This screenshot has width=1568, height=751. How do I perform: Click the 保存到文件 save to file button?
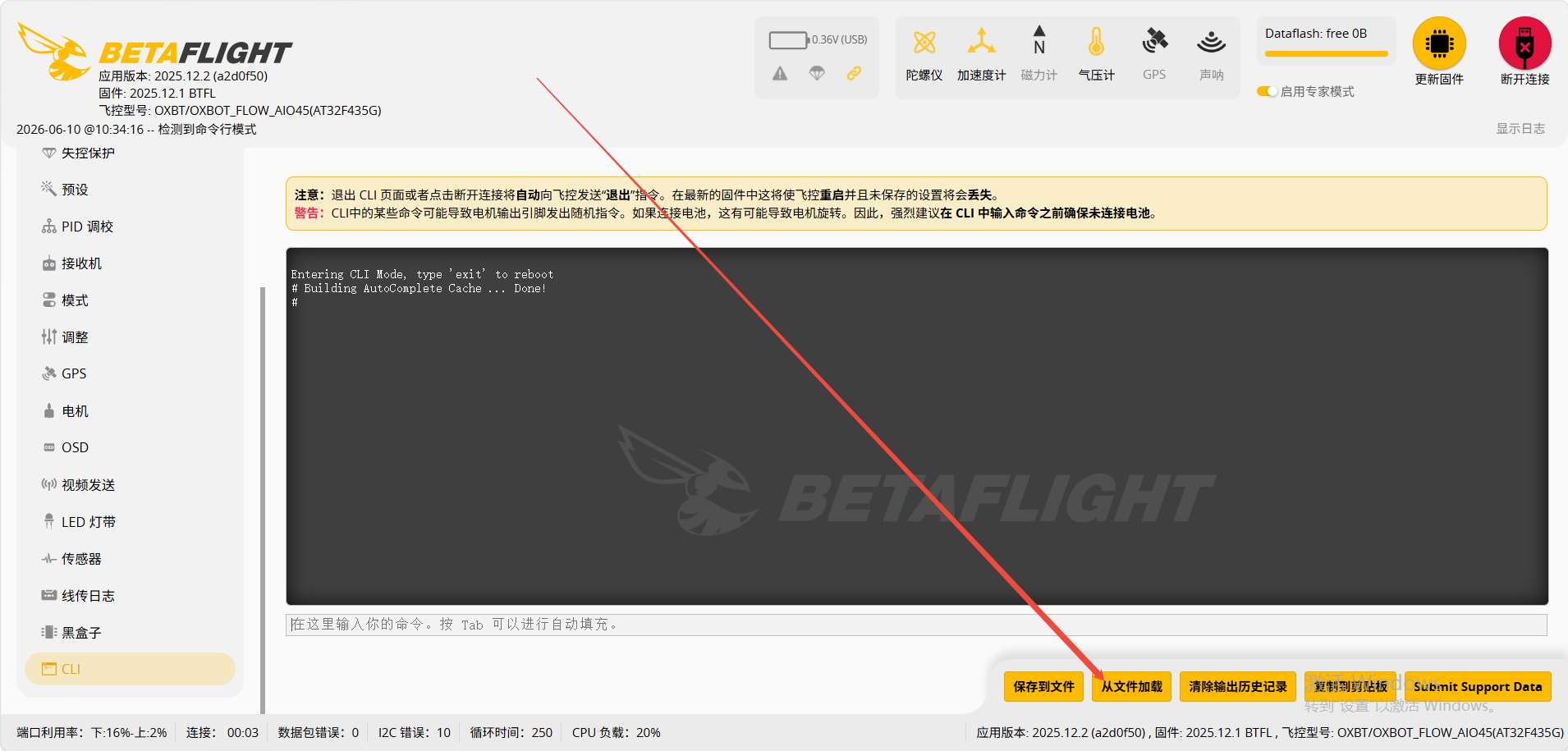[x=1043, y=686]
